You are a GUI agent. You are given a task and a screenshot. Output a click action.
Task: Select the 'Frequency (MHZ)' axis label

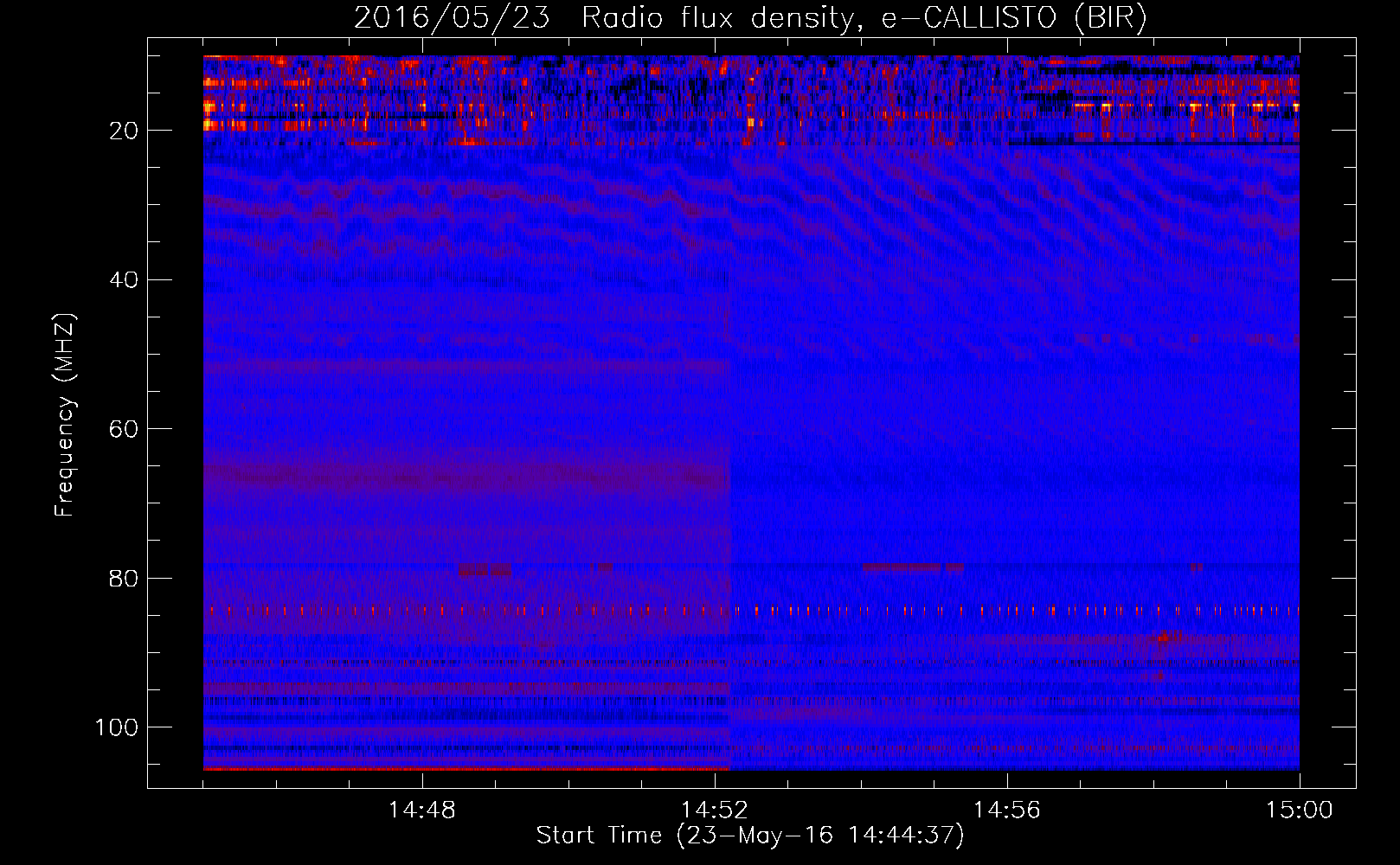point(66,415)
